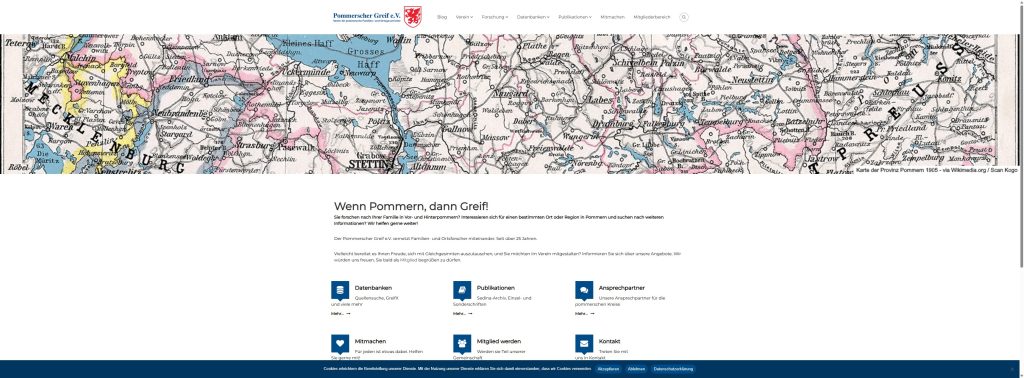Click the Pommerscher Greif logo
The height and width of the screenshot is (378, 1024).
[x=377, y=17]
